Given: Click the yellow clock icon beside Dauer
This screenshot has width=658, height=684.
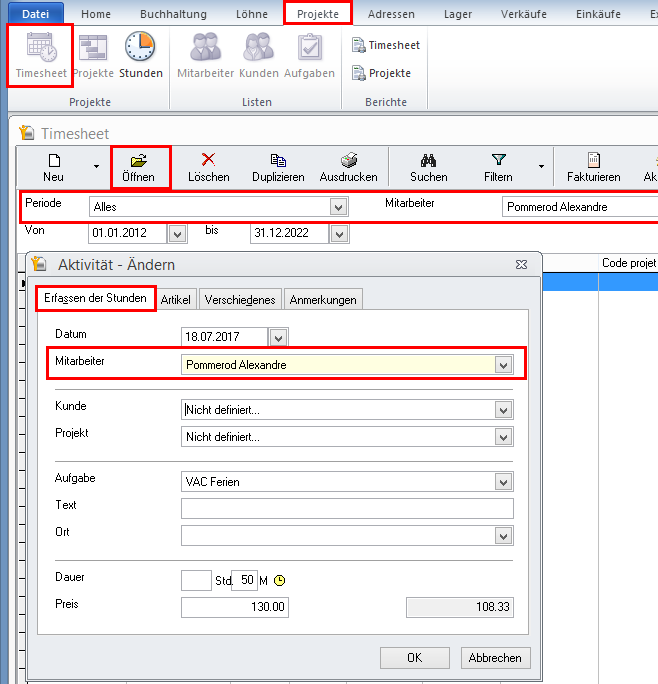Looking at the screenshot, I should pos(279,581).
